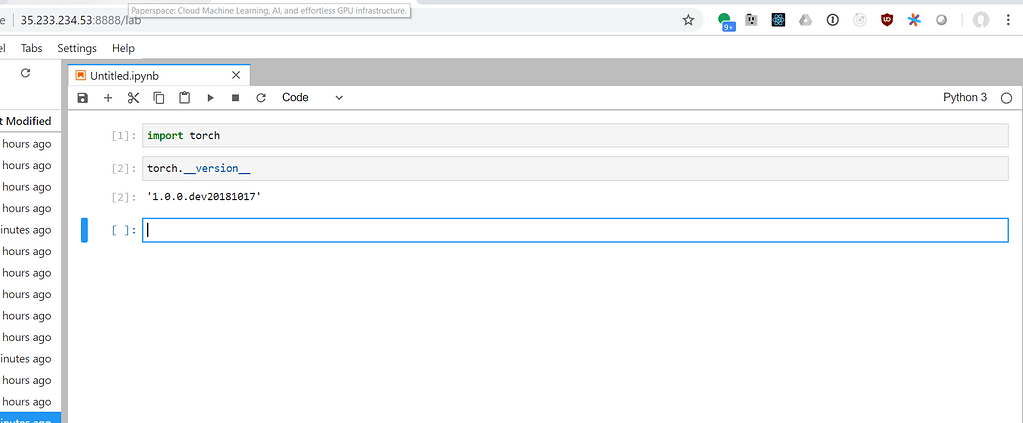
Task: Save the notebook with the disk icon
Action: (83, 98)
